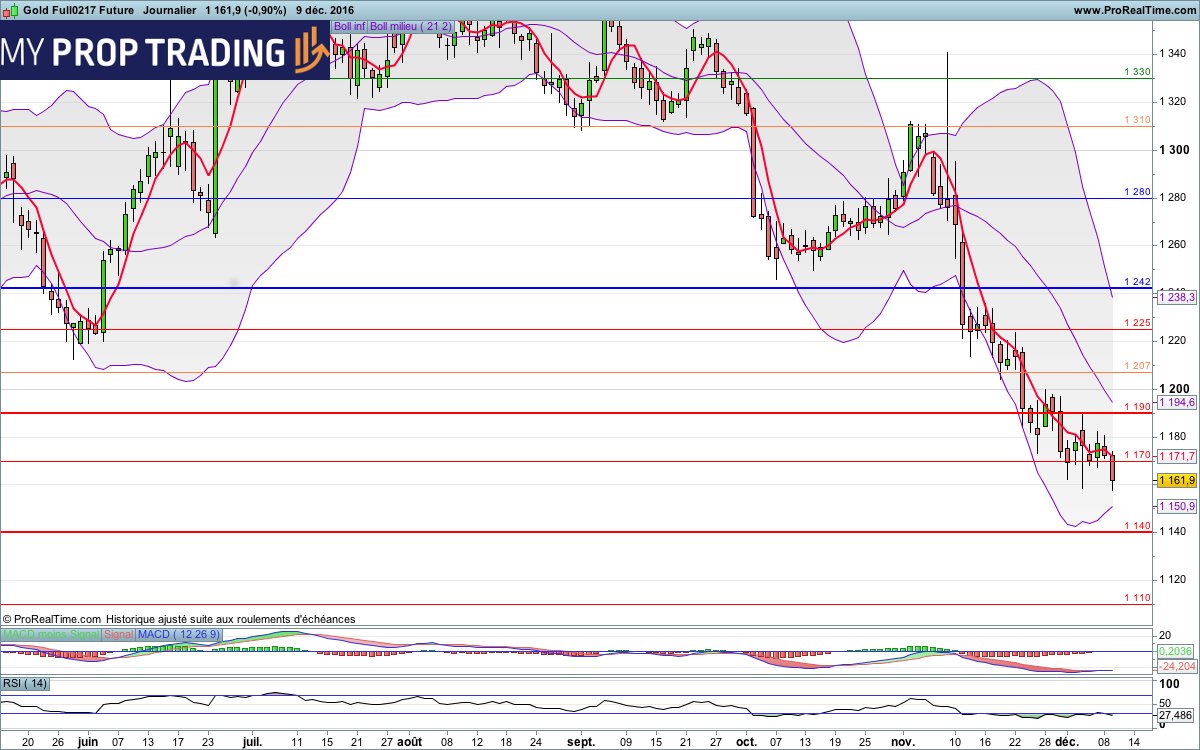Click the "Boll milieu ( 21 2)" indicator label
Image resolution: width=1200 pixels, height=750 pixels.
412,26
